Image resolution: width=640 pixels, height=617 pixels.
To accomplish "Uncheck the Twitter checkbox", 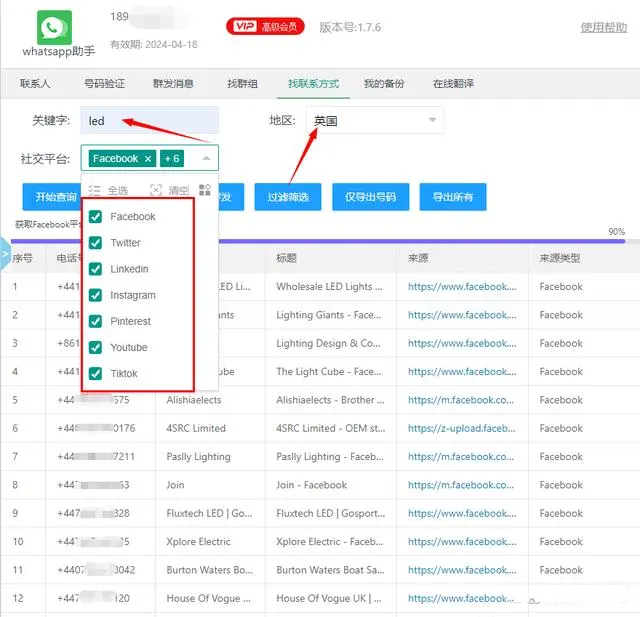I will click(95, 243).
